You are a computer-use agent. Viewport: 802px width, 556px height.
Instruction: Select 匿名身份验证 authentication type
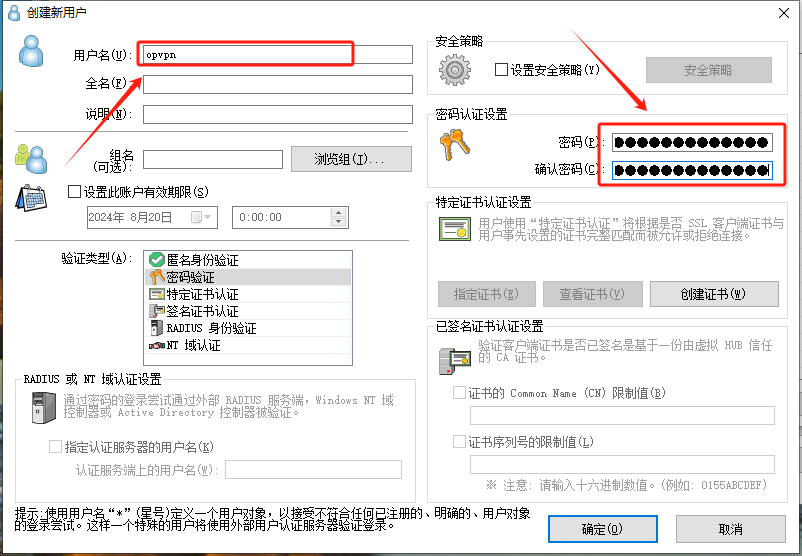201,260
